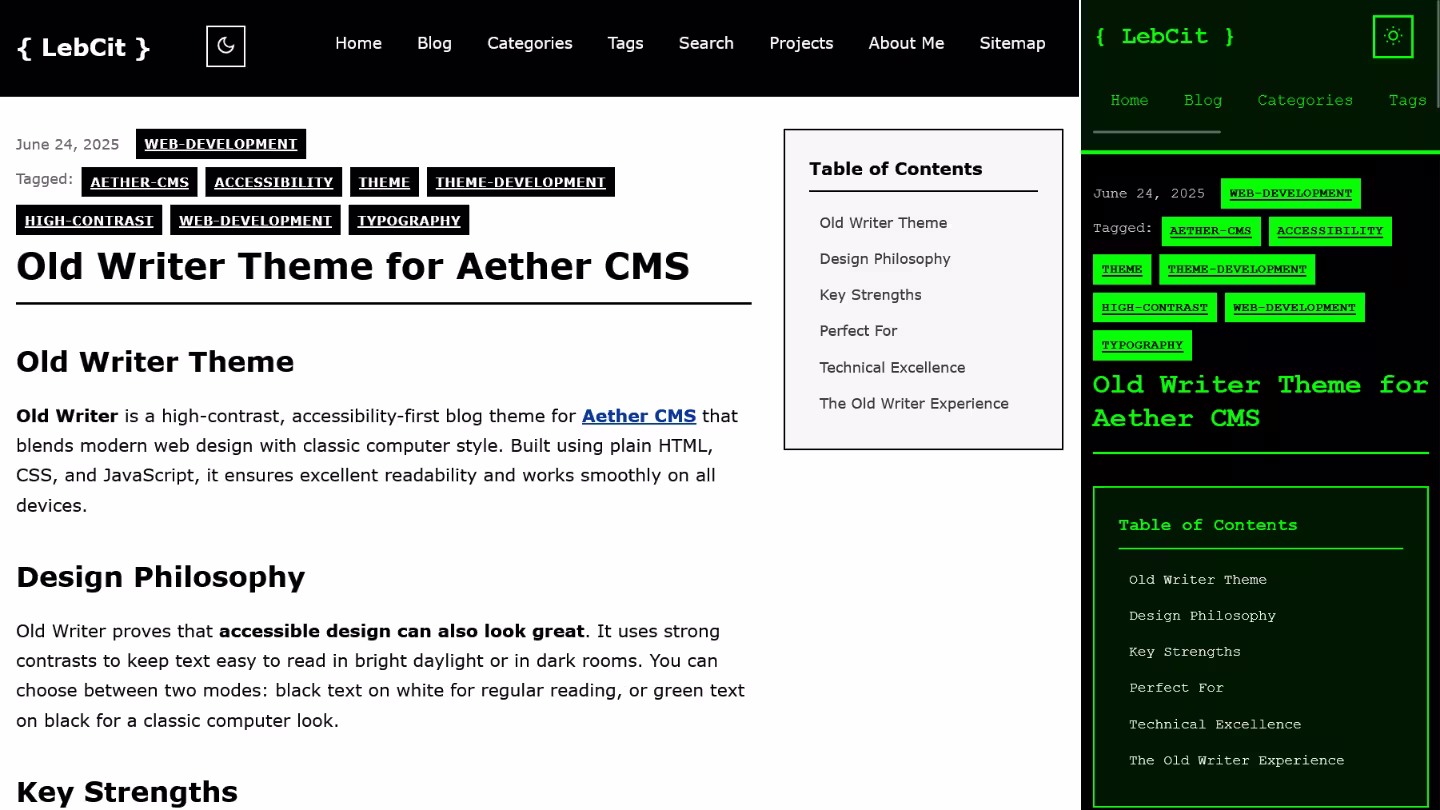
Task: Select the black WEB-DEVELOPMENT tag next to HIGH-CONTRAST
Action: 255,220
